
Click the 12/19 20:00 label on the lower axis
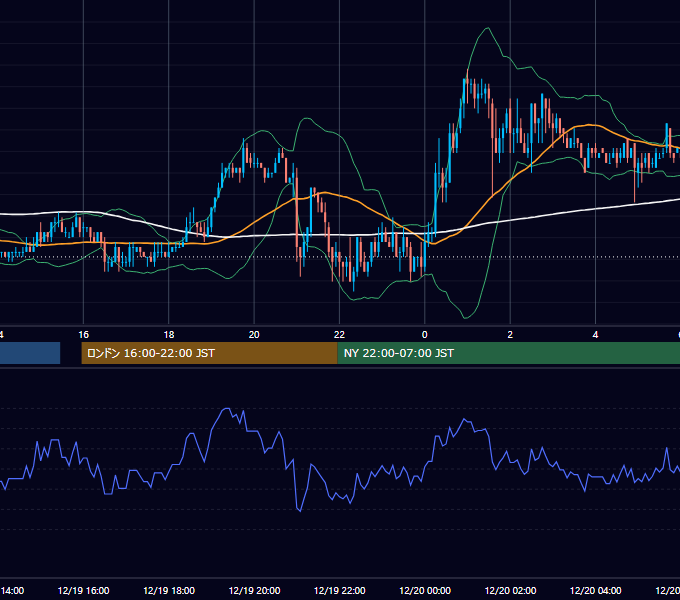(x=254, y=590)
